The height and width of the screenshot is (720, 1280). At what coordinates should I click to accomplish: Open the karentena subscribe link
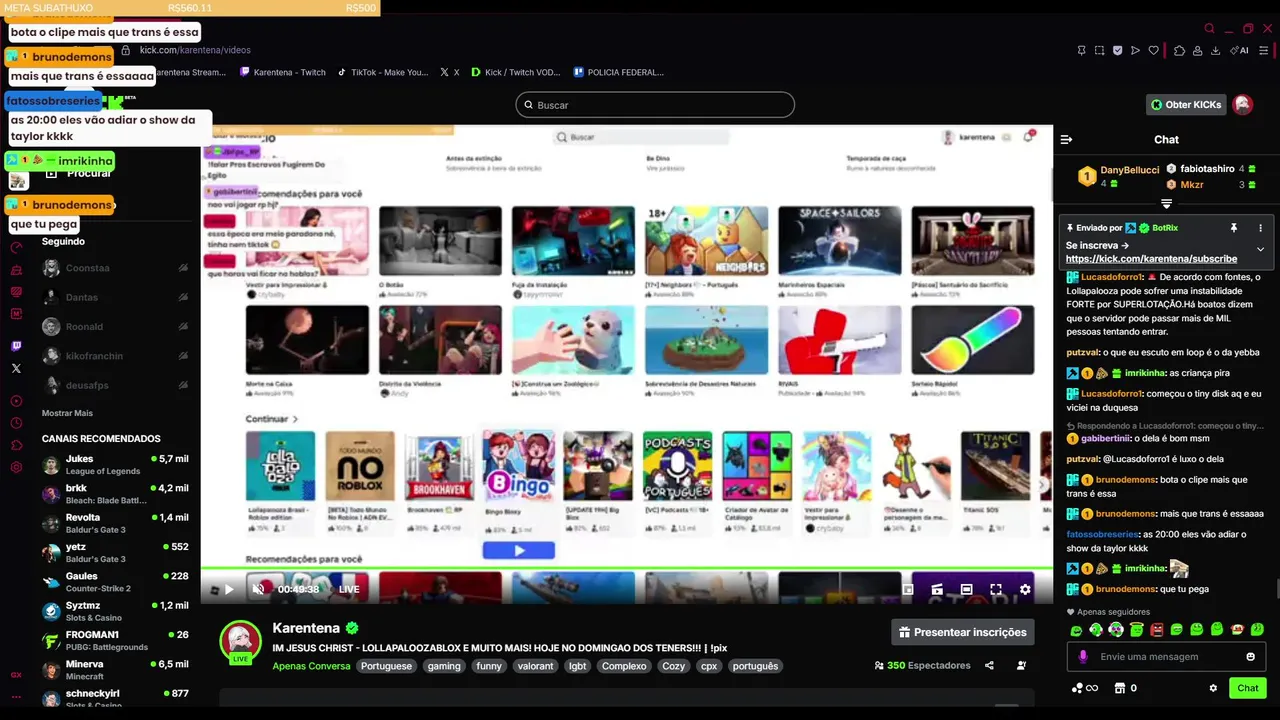coord(1151,259)
